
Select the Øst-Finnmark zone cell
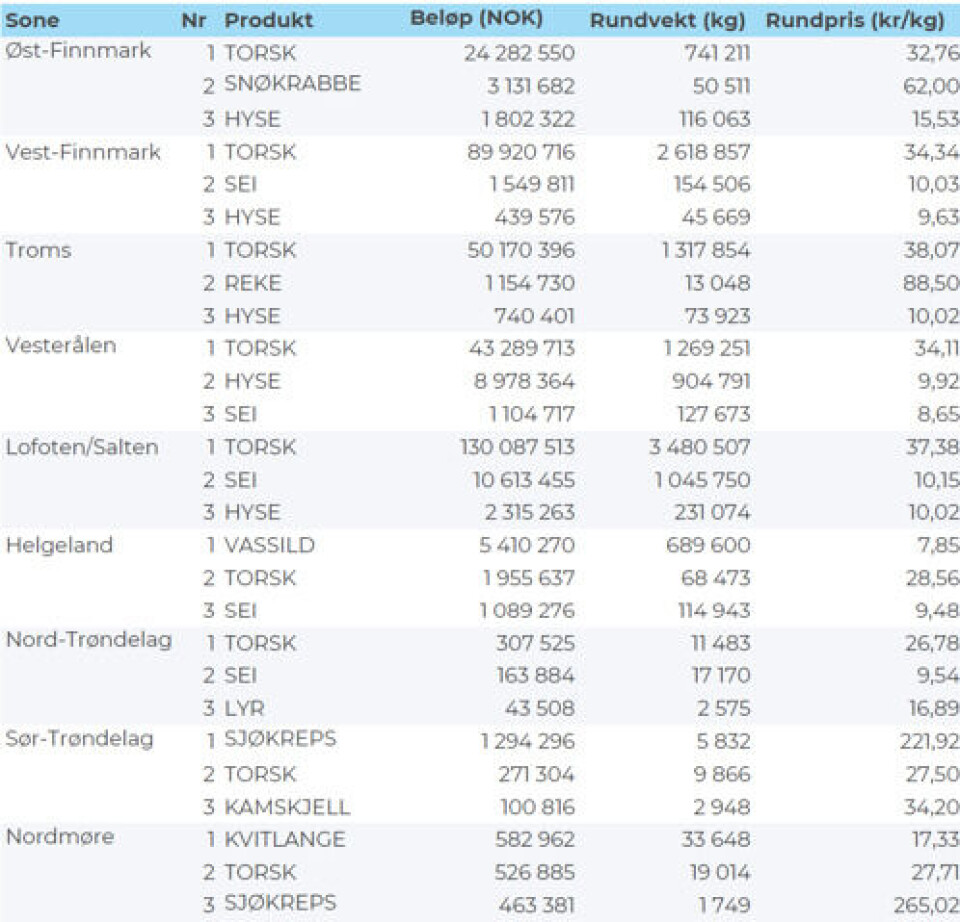pos(78,51)
